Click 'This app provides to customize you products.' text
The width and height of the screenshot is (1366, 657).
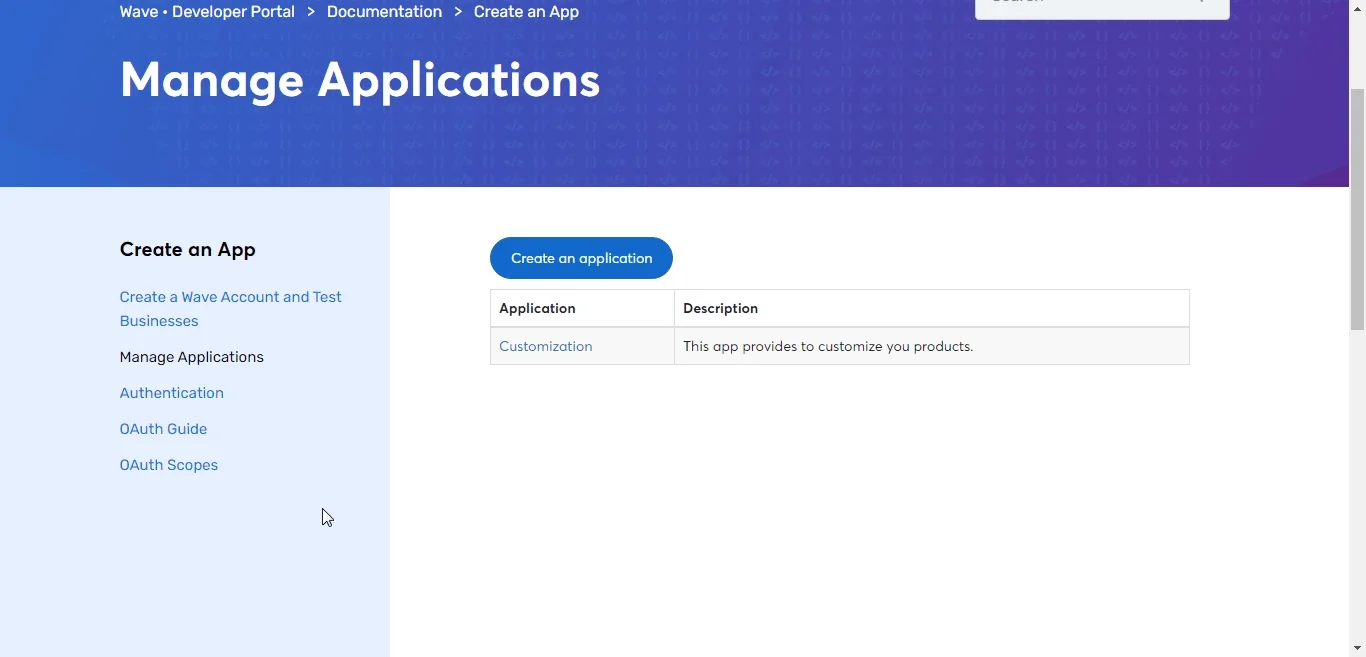(828, 346)
